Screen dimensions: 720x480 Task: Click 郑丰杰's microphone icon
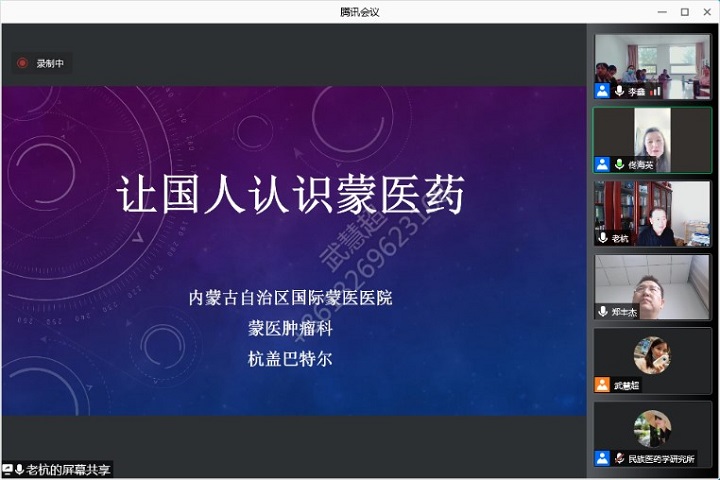(x=603, y=311)
